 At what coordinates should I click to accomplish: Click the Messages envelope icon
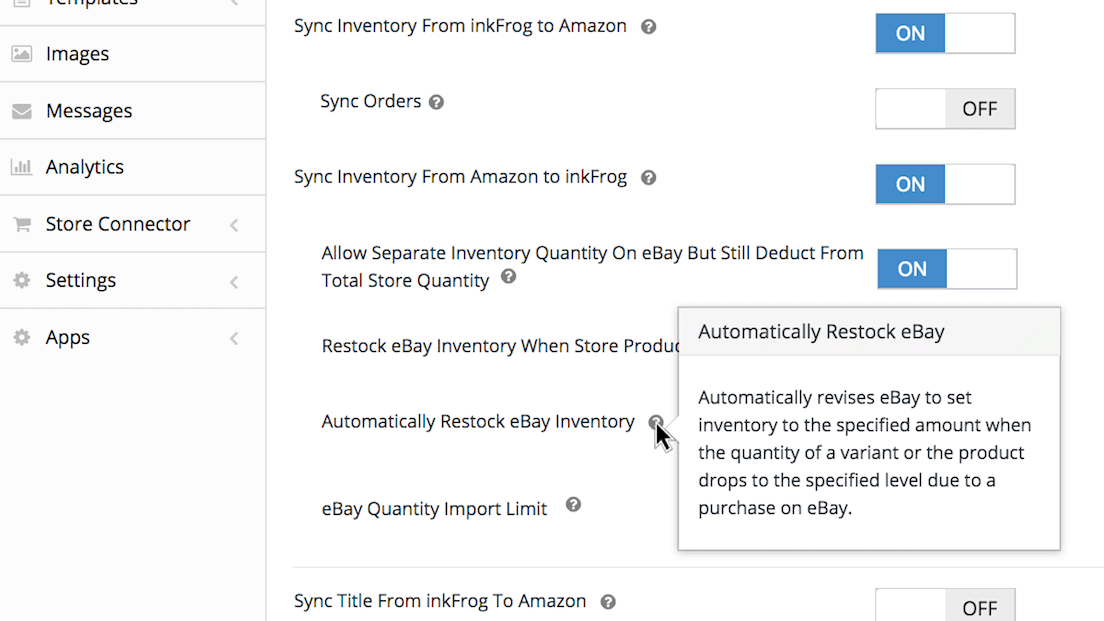pyautogui.click(x=22, y=111)
